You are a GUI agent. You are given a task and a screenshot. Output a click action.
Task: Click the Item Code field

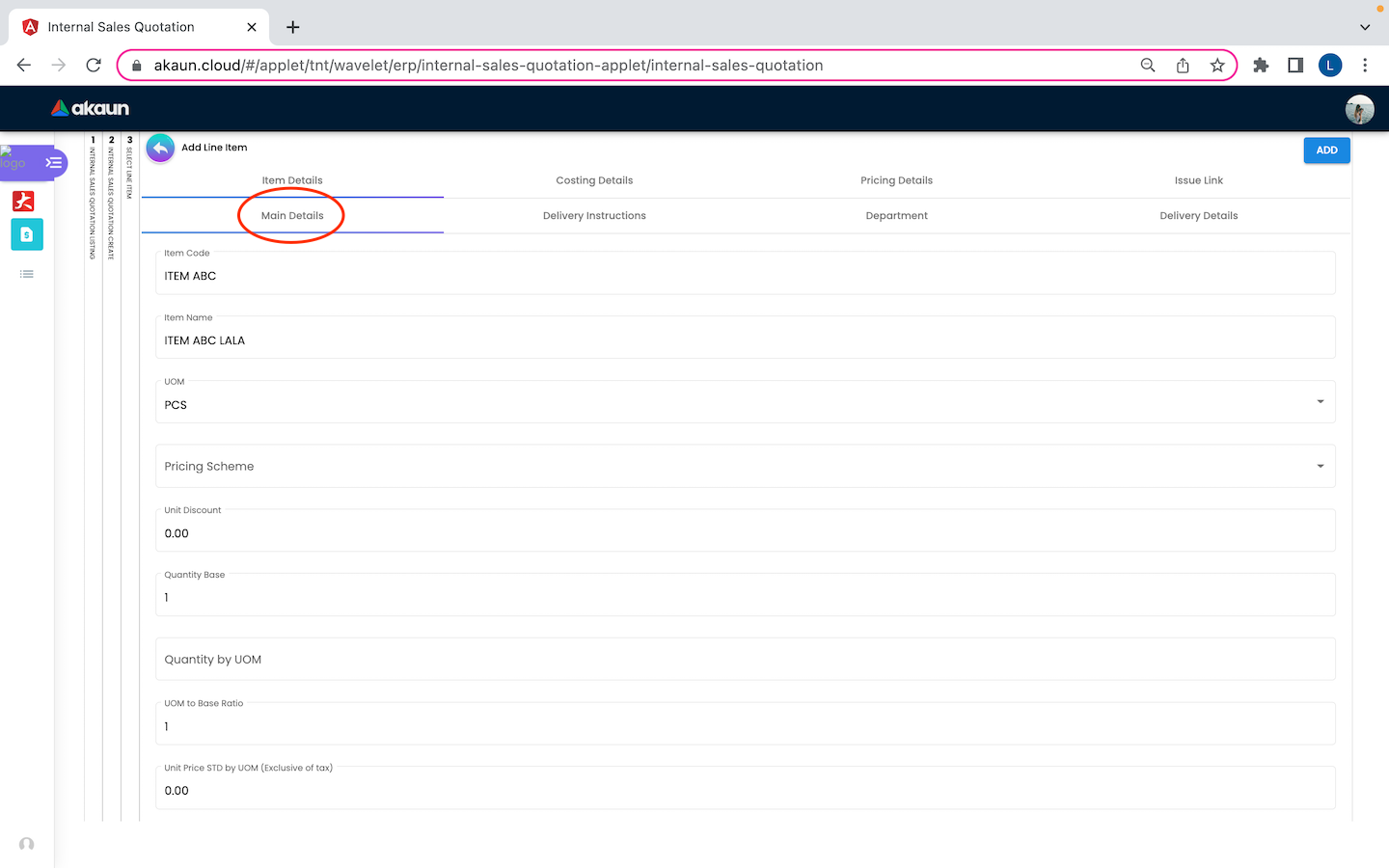click(x=746, y=273)
